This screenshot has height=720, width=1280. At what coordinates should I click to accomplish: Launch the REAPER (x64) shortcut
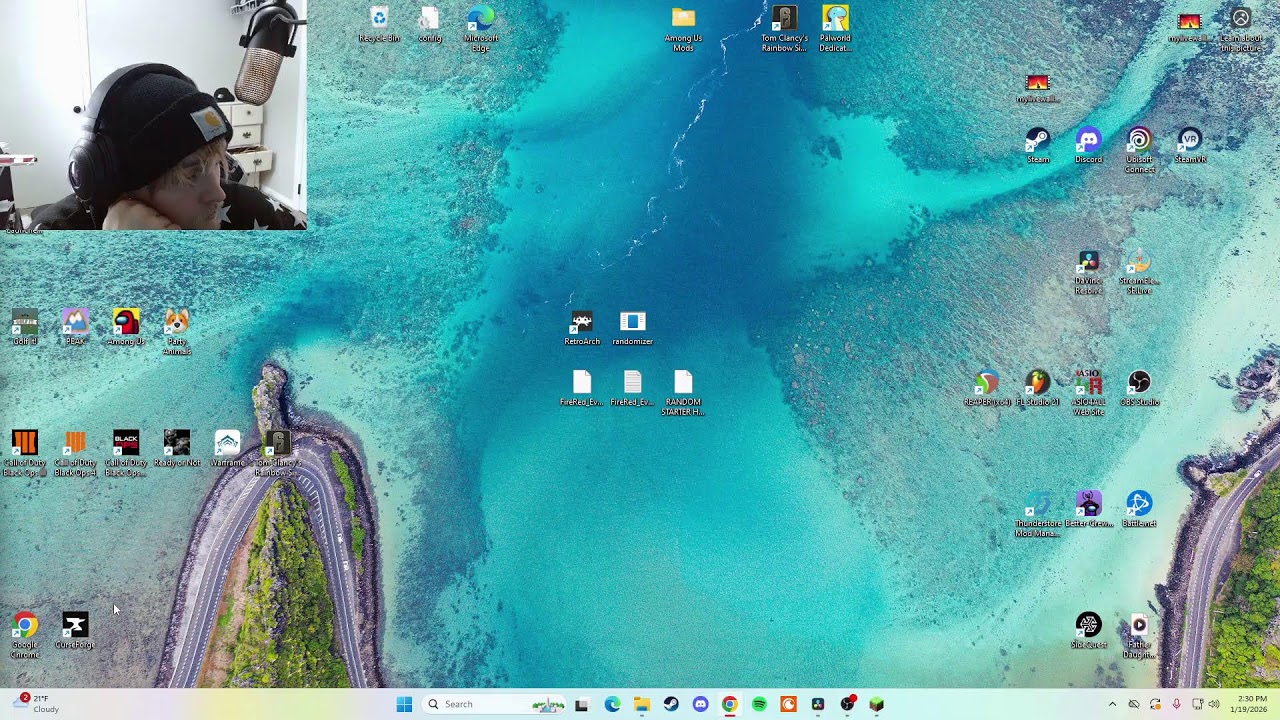[987, 389]
